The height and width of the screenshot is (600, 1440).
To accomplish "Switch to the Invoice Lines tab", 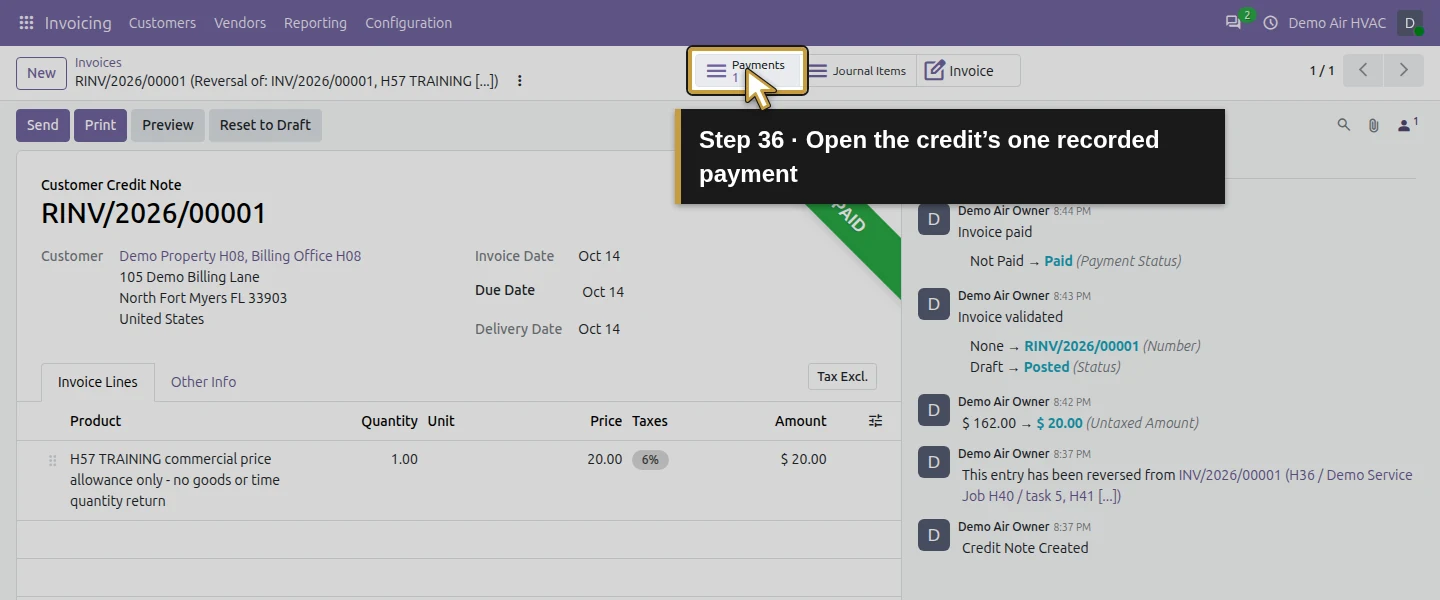I will [x=98, y=382].
